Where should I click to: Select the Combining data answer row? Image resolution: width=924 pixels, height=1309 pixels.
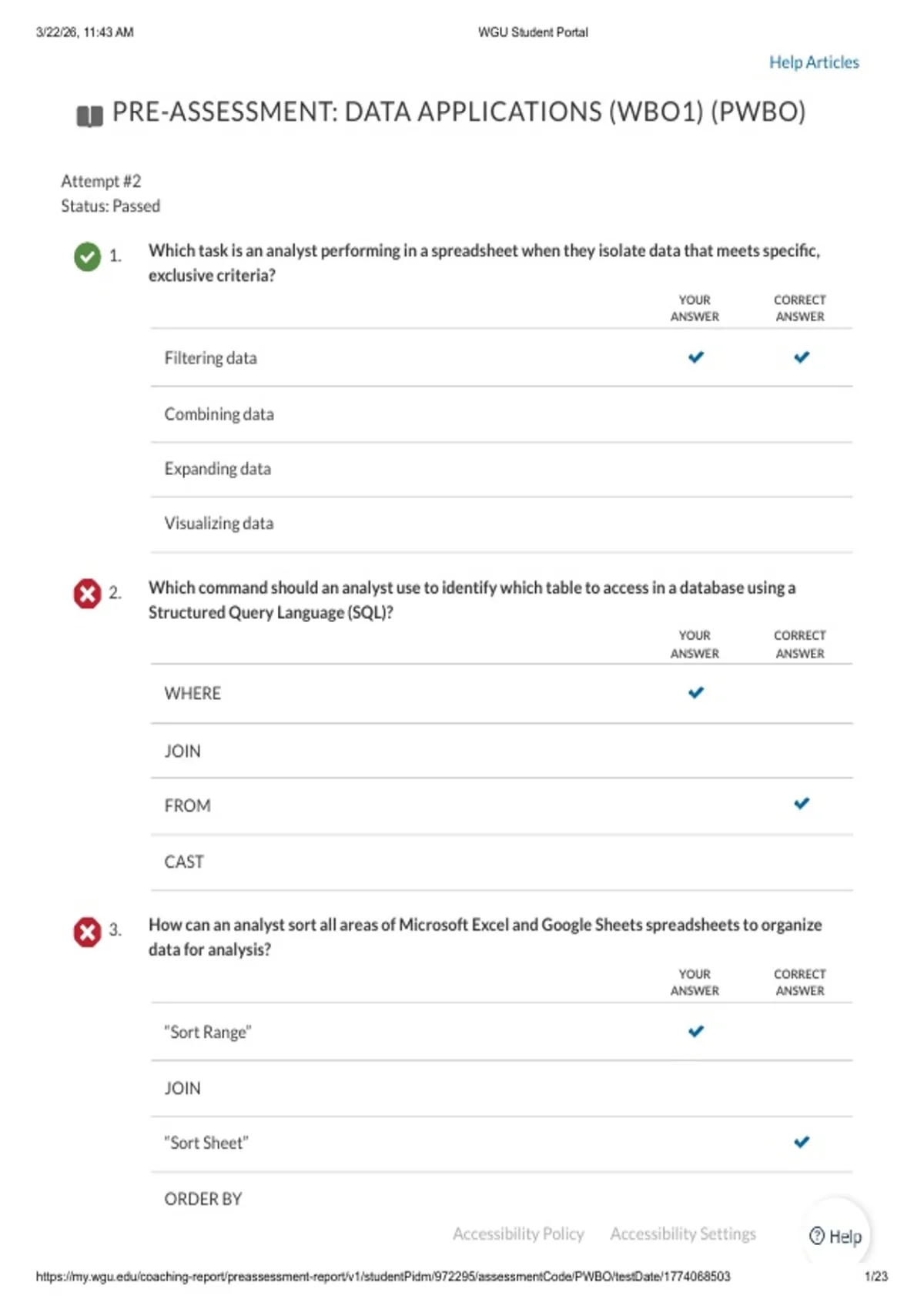tap(501, 414)
